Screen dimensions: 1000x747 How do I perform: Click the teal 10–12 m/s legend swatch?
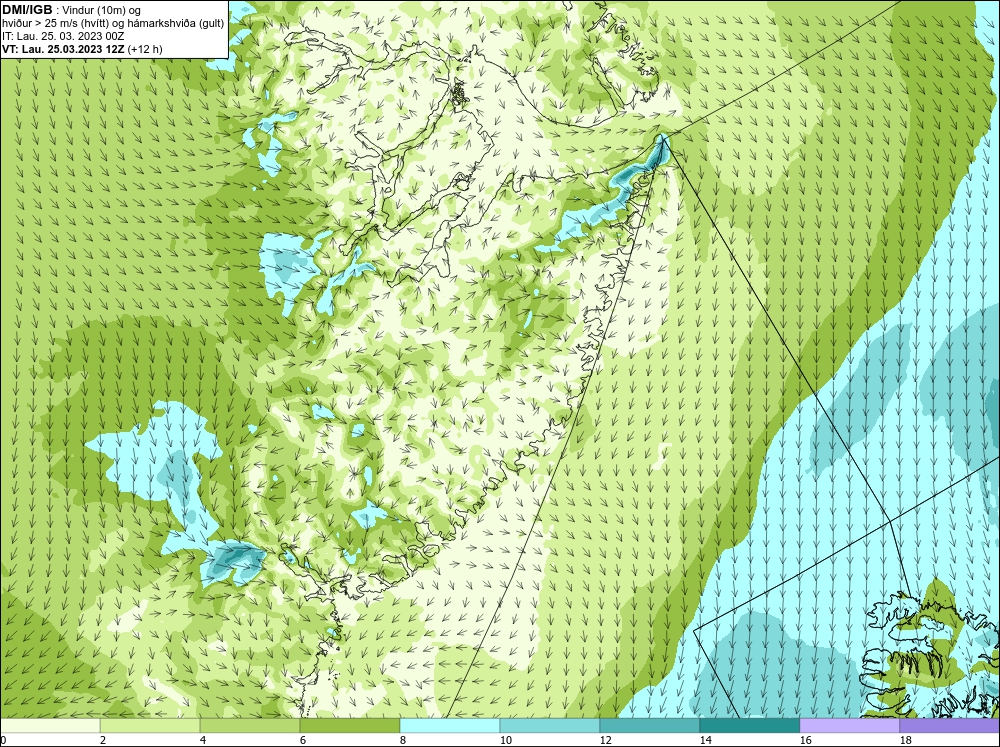pyautogui.click(x=550, y=726)
